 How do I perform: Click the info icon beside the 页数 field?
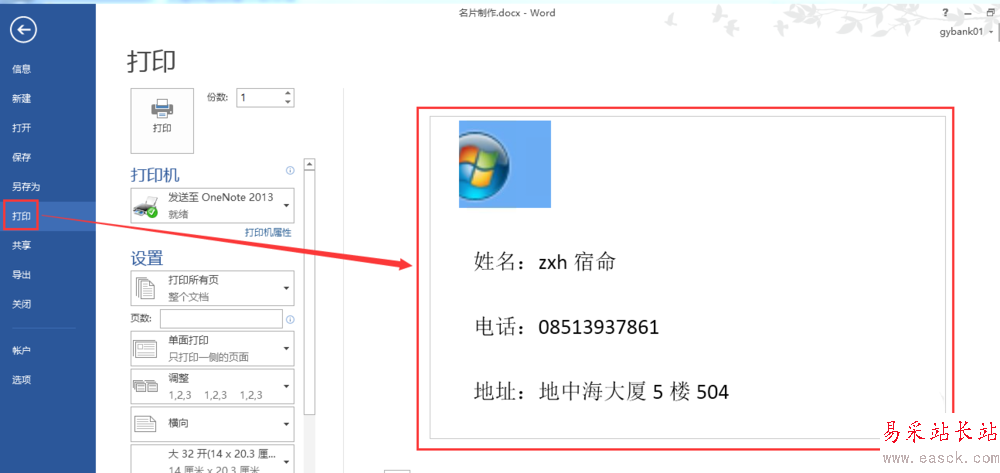[x=290, y=319]
